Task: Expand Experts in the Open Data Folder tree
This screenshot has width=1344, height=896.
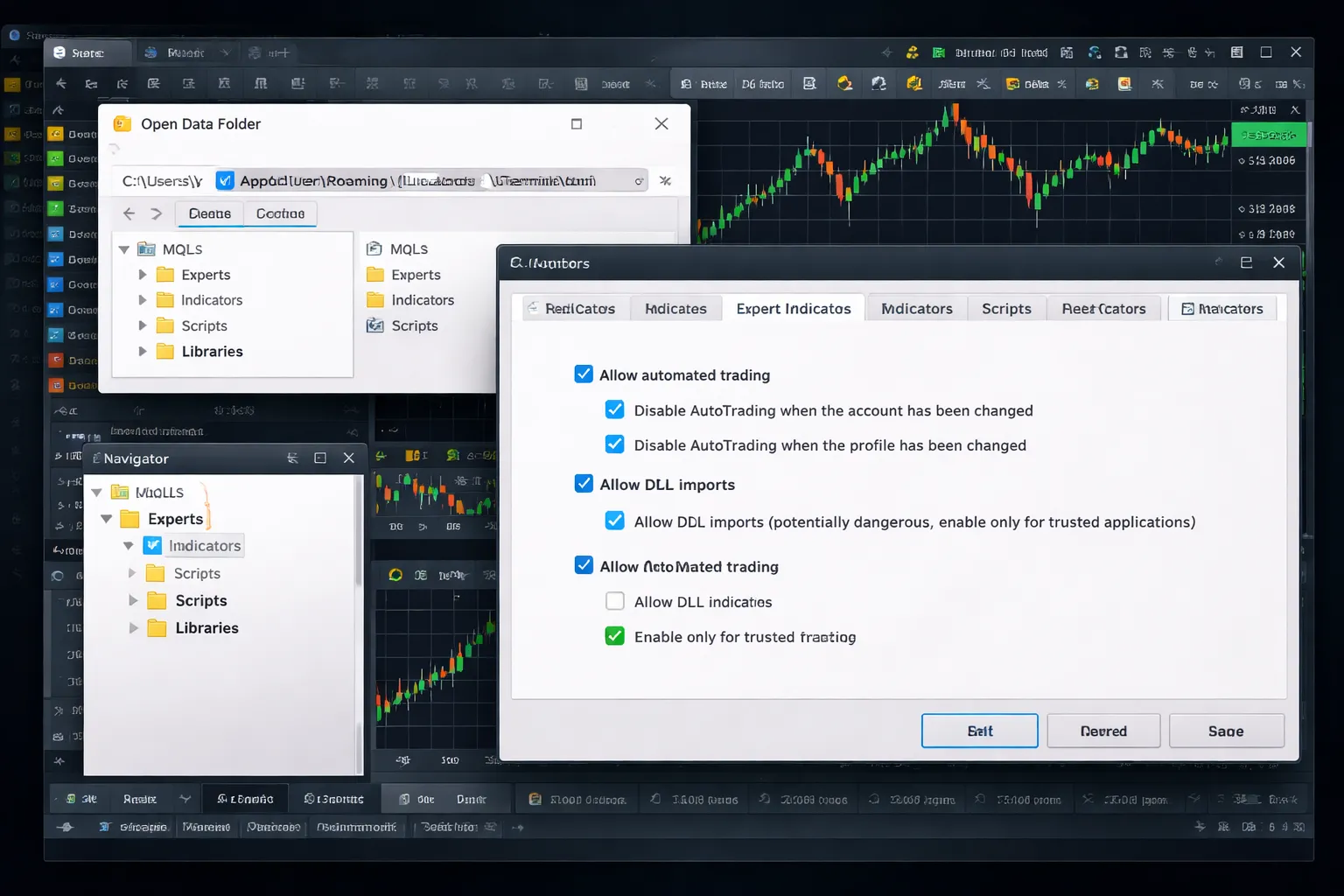Action: click(143, 275)
